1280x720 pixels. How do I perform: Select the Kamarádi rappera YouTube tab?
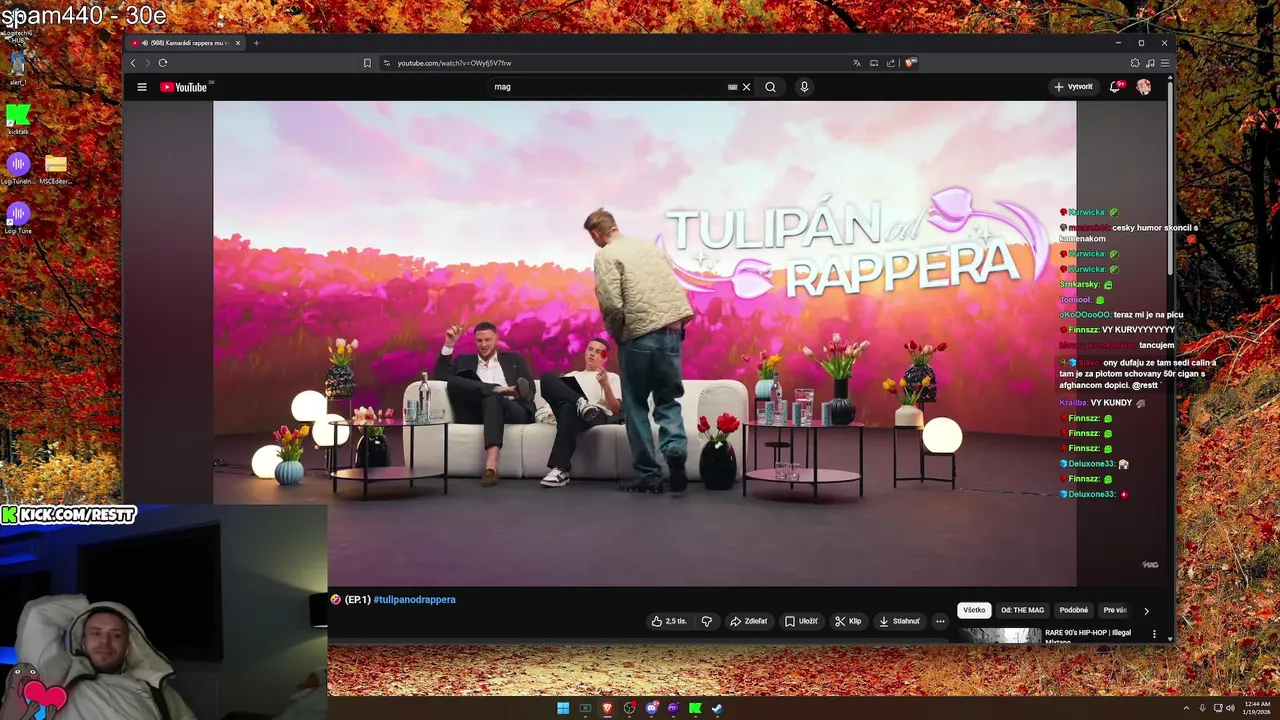185,43
